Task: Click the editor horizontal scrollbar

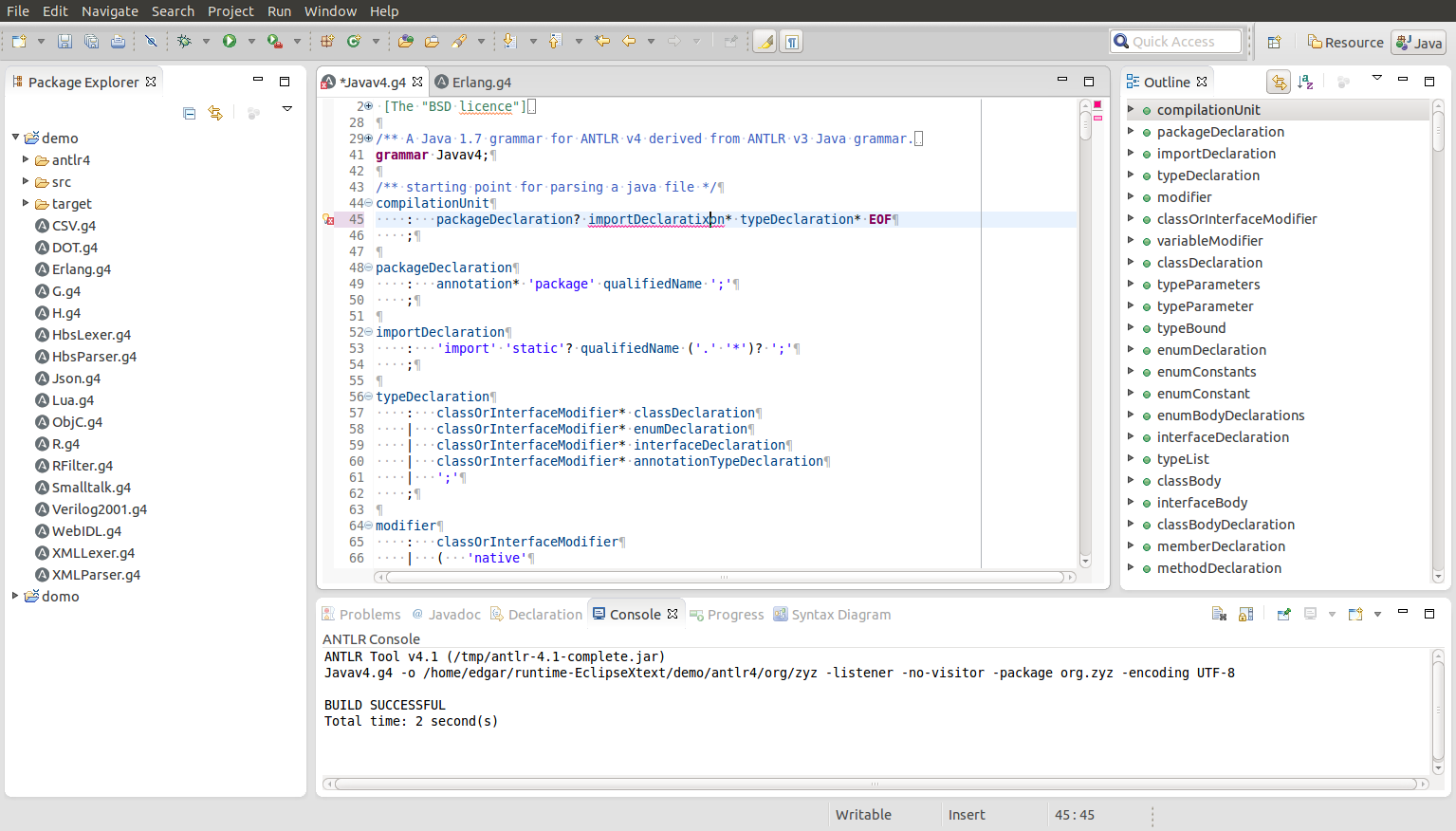Action: (x=725, y=577)
